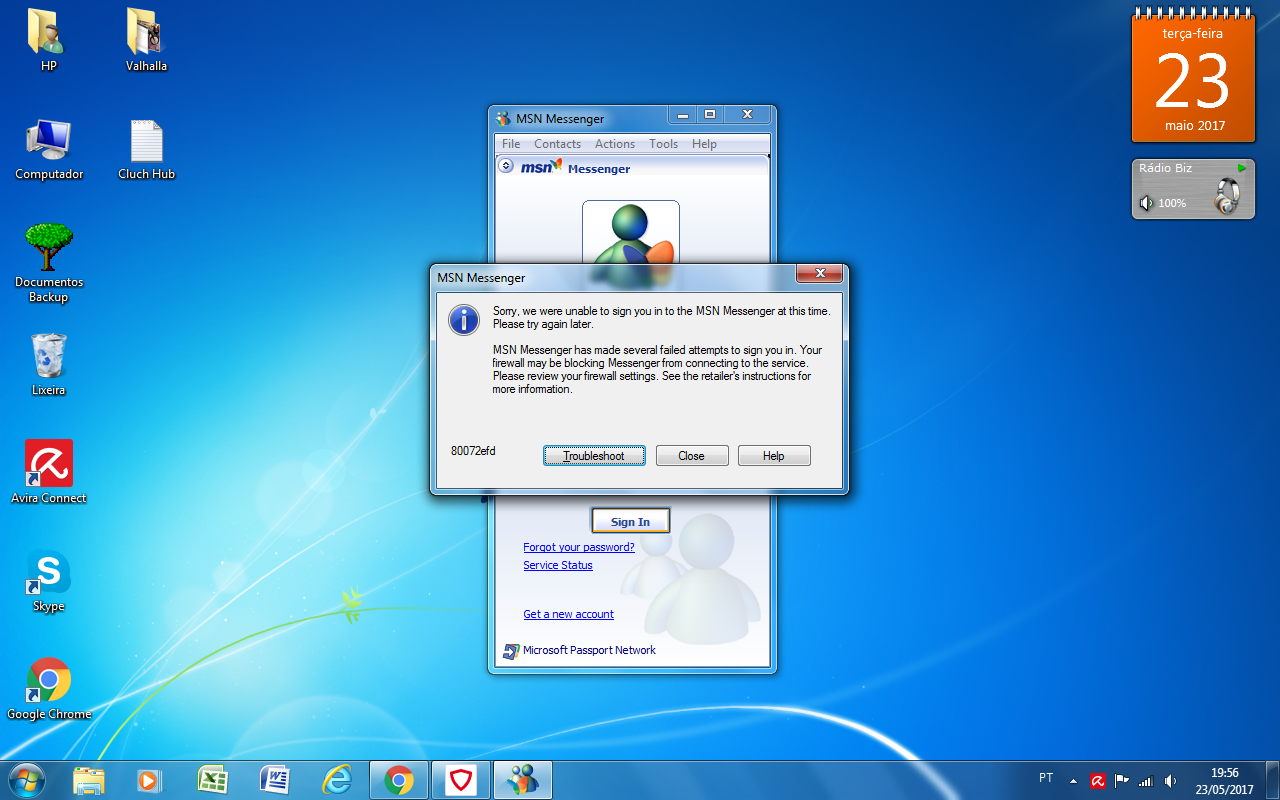Image resolution: width=1280 pixels, height=800 pixels.
Task: Play the Rádio Biz gadget
Action: [x=1241, y=168]
